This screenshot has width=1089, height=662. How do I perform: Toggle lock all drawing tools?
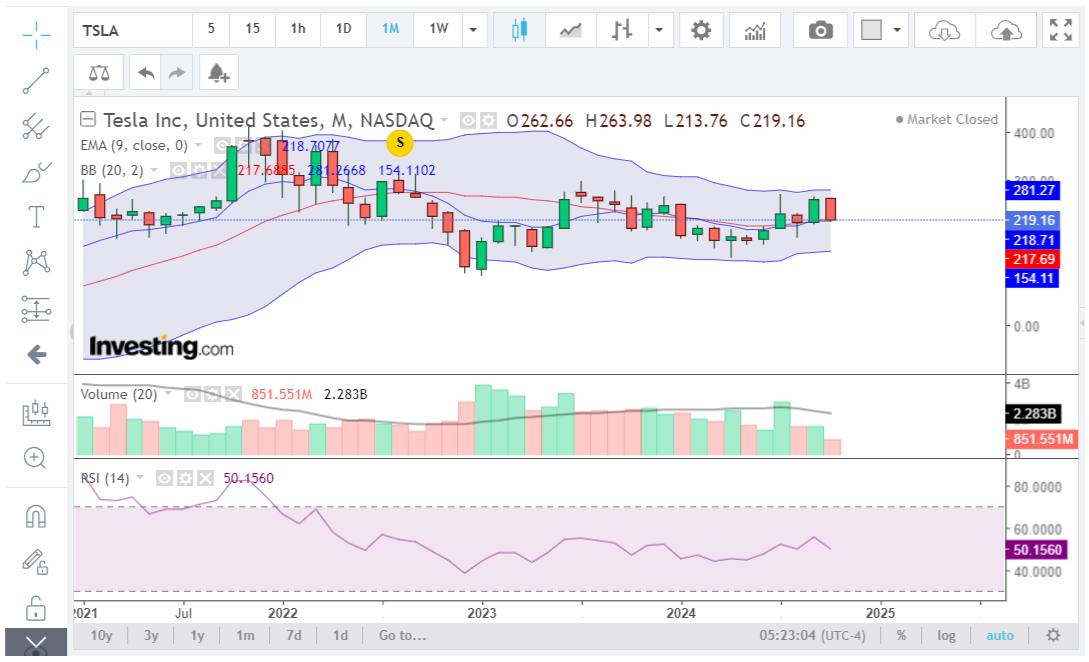point(35,608)
